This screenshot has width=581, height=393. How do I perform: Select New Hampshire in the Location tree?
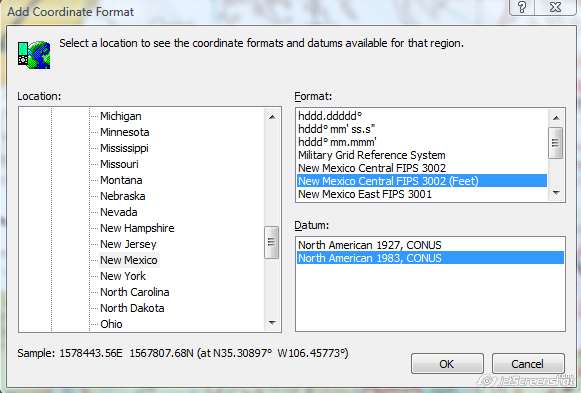tap(137, 228)
